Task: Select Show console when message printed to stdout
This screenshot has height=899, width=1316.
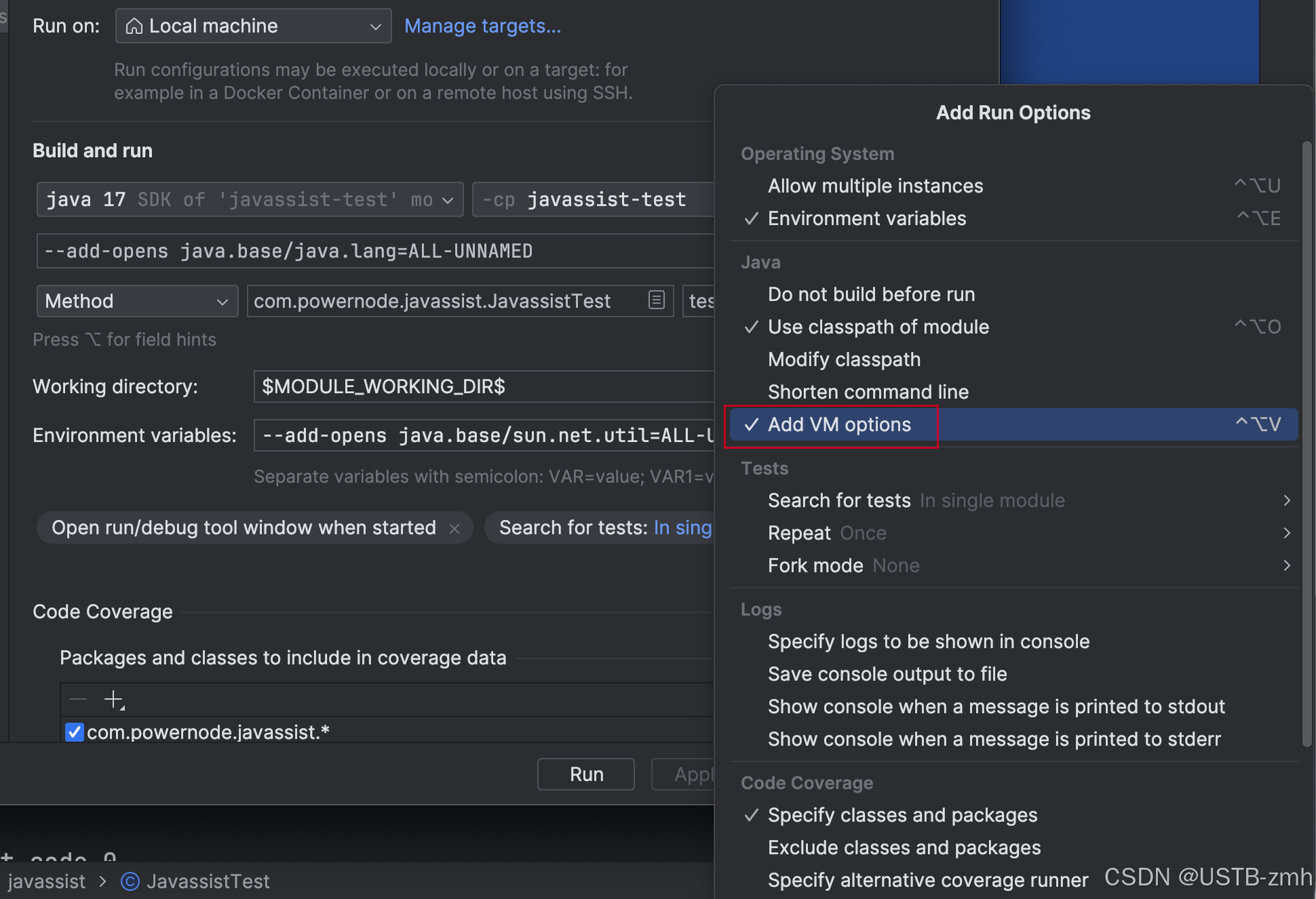Action: pos(1014,706)
